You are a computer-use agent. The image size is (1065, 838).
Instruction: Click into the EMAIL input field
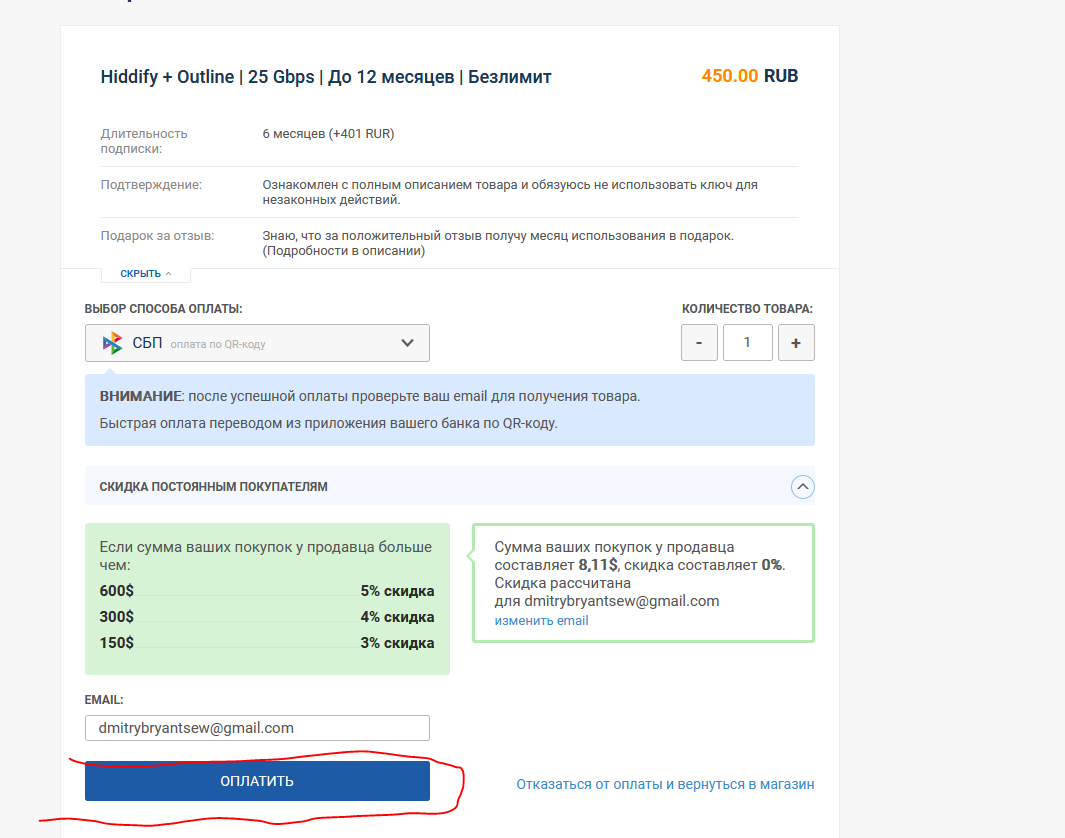tap(257, 728)
